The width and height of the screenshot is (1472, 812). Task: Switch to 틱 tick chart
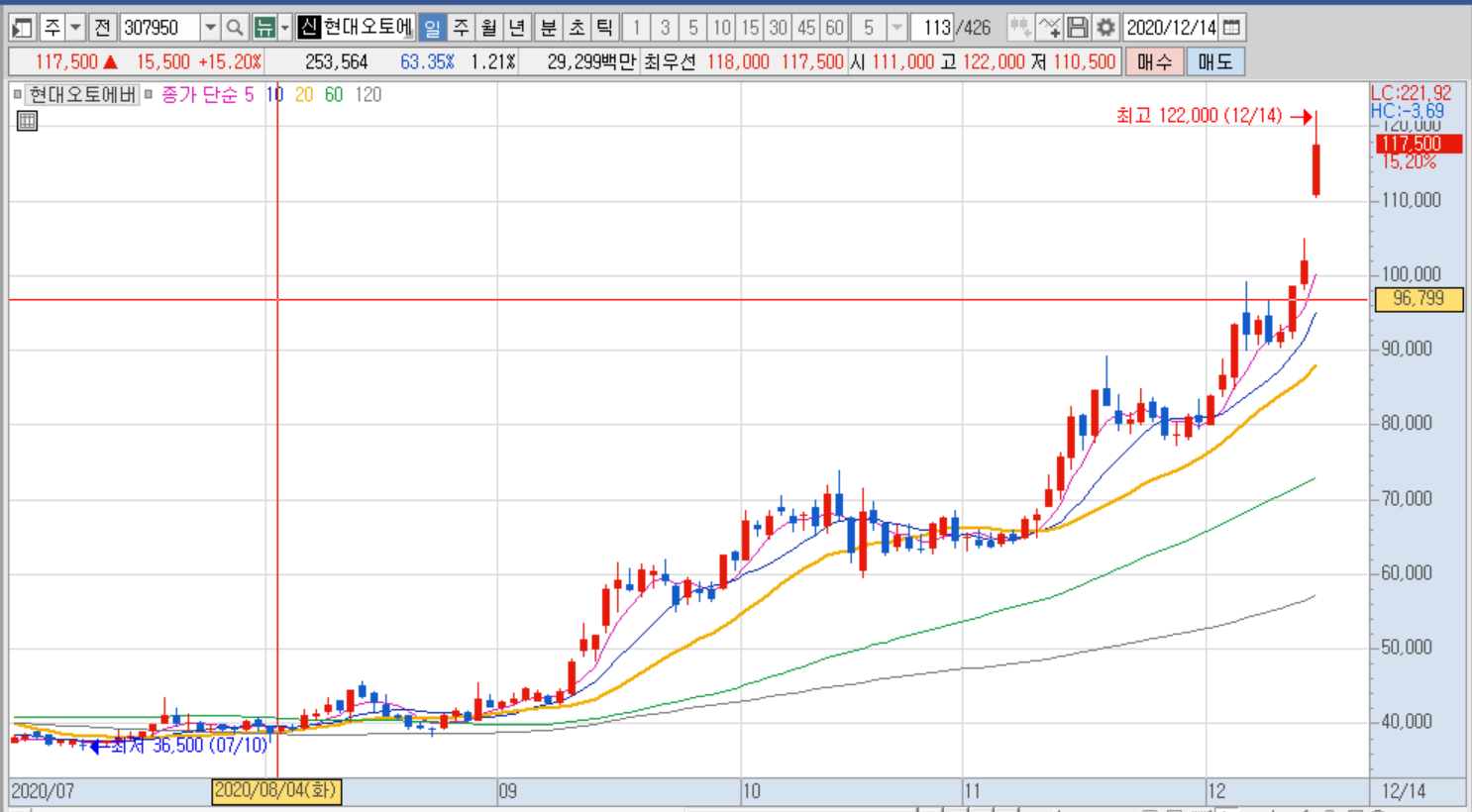pyautogui.click(x=604, y=28)
